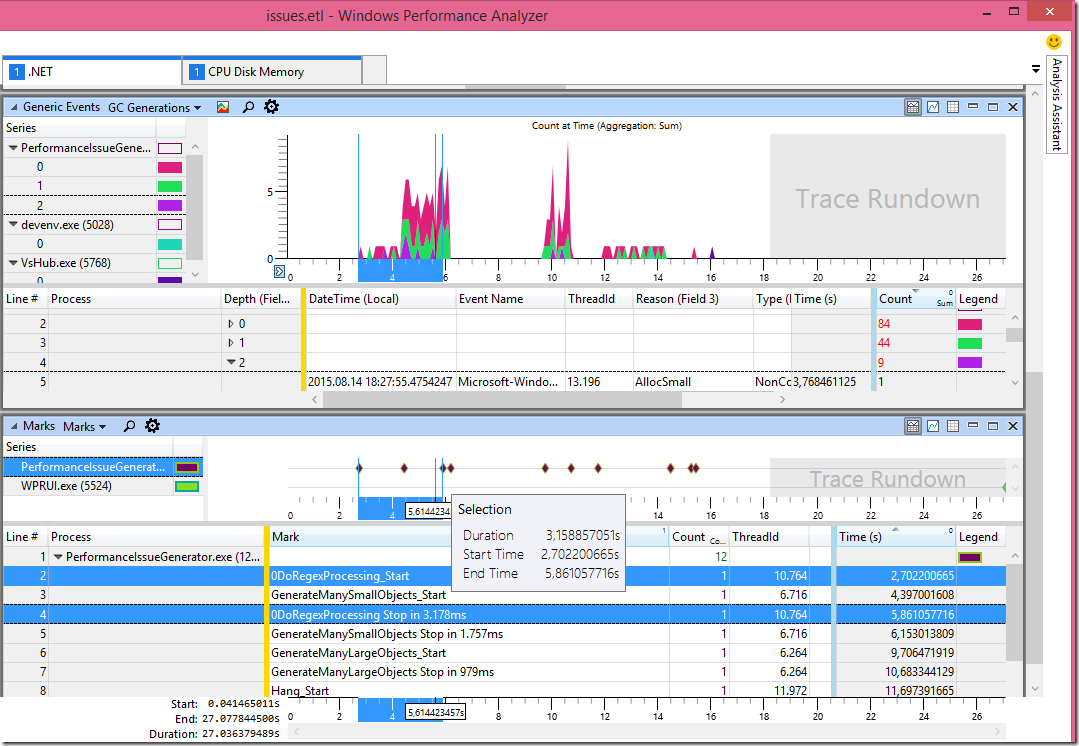The image size is (1079, 746).
Task: Collapse VsHub.exe (5768) series node
Action: [x=13, y=263]
